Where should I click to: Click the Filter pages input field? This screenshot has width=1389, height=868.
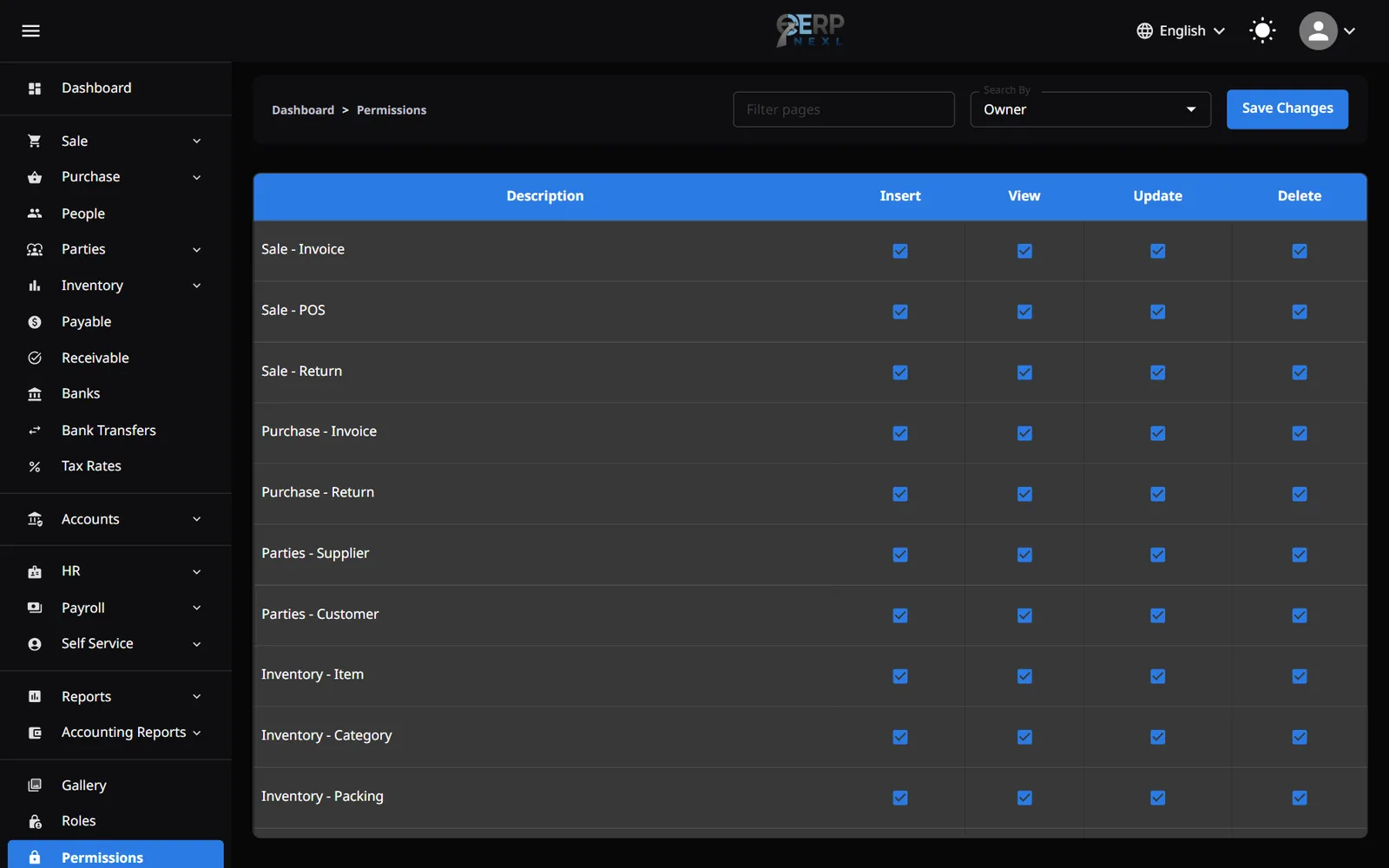click(x=844, y=109)
